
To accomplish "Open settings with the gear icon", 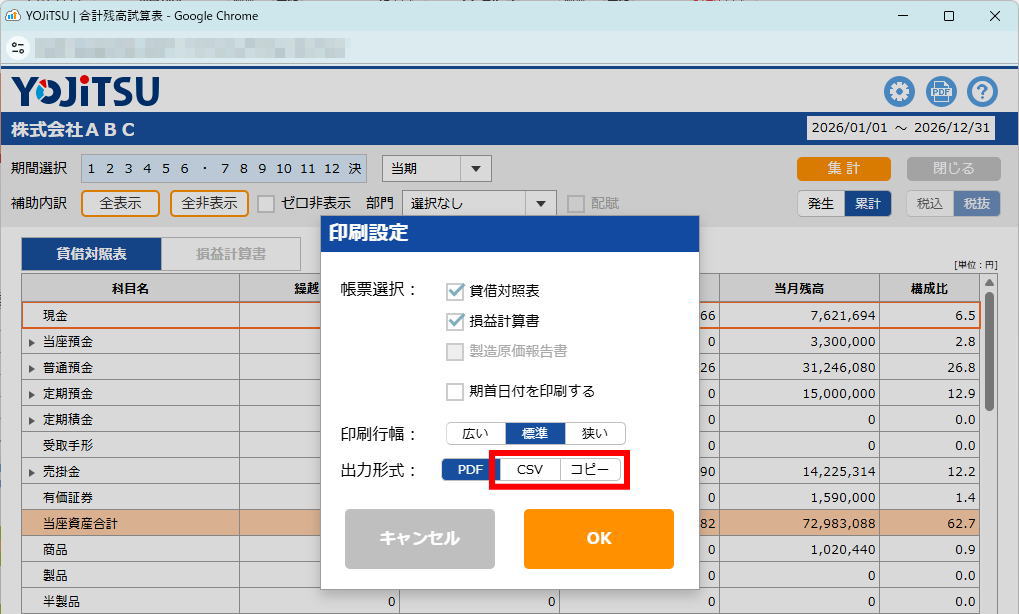I will [x=899, y=92].
